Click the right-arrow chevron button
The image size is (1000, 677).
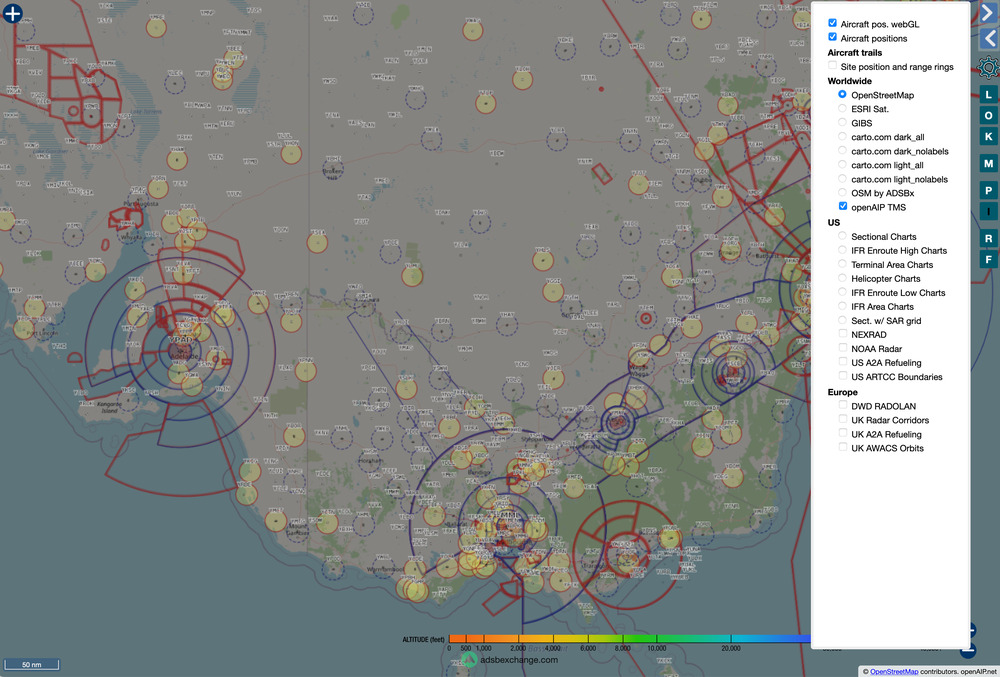[988, 13]
